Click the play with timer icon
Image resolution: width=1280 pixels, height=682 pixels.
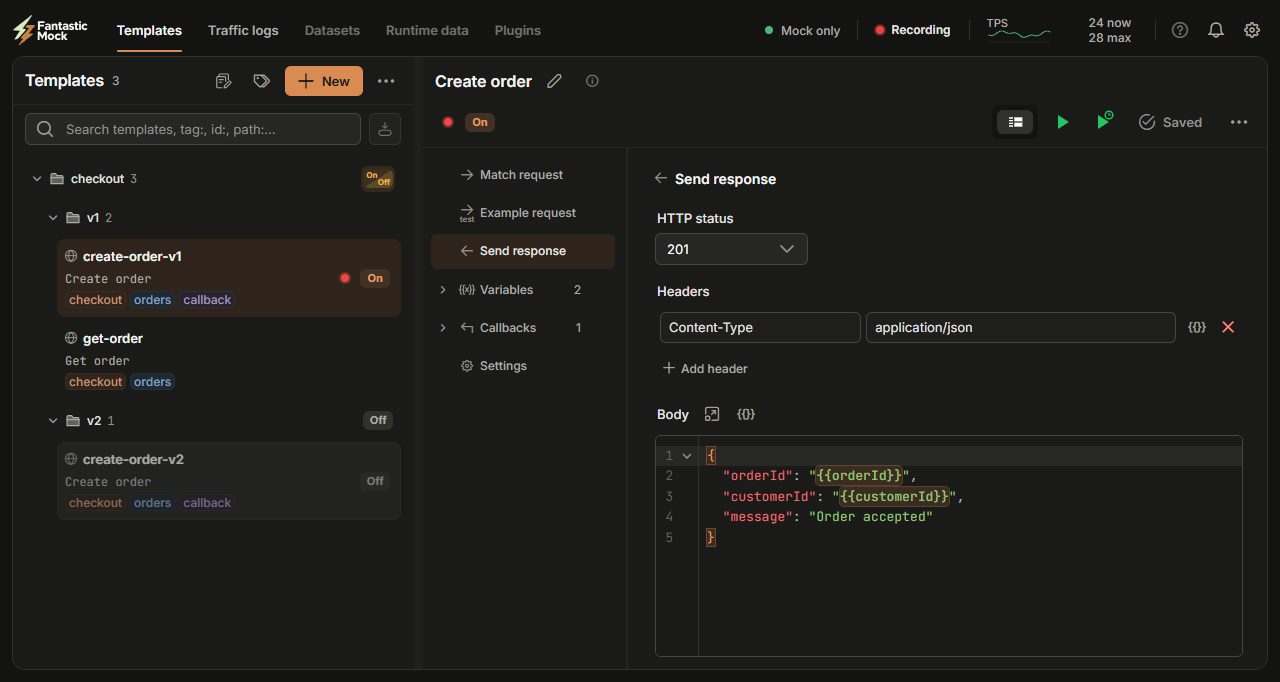click(x=1104, y=121)
